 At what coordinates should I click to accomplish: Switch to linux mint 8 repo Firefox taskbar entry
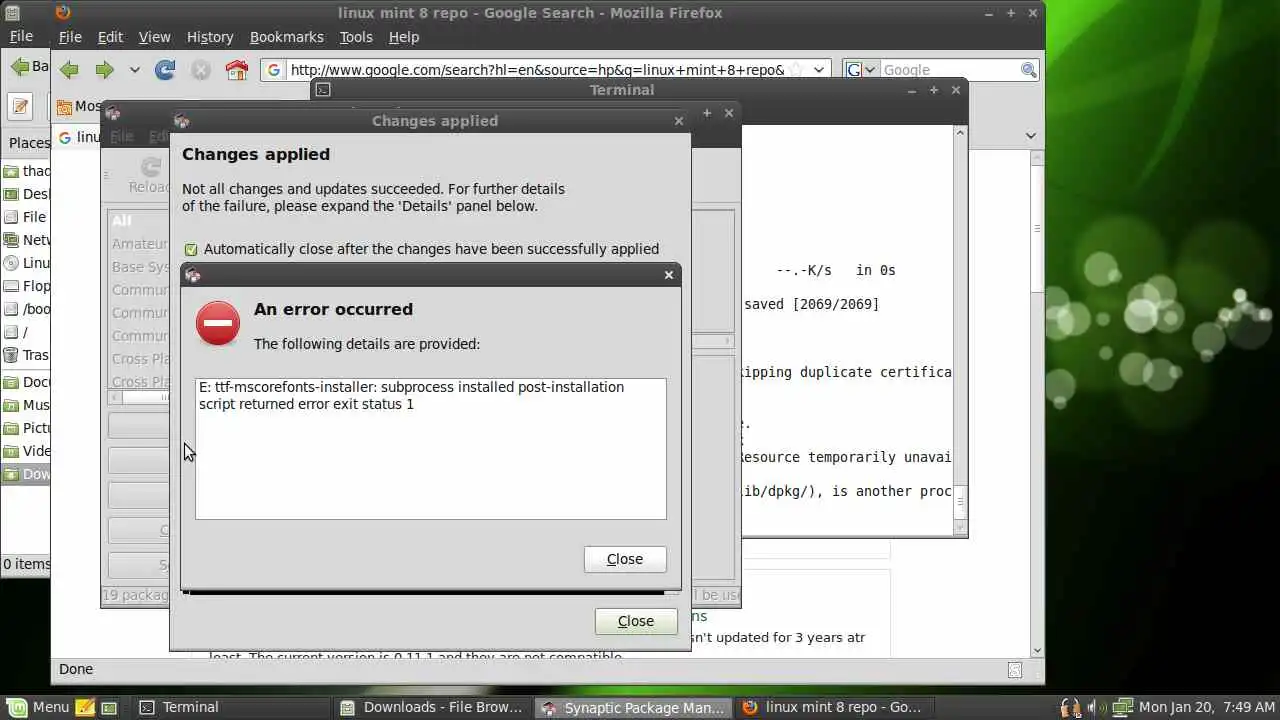pos(833,707)
